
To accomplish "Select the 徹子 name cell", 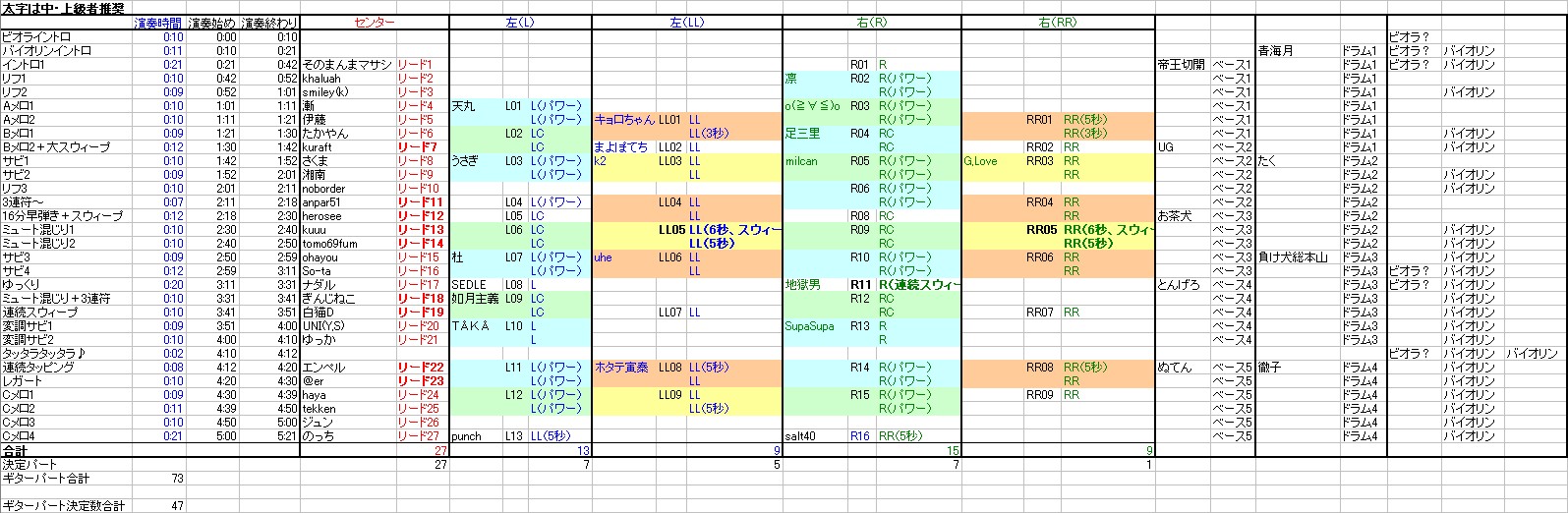I will (x=1298, y=367).
